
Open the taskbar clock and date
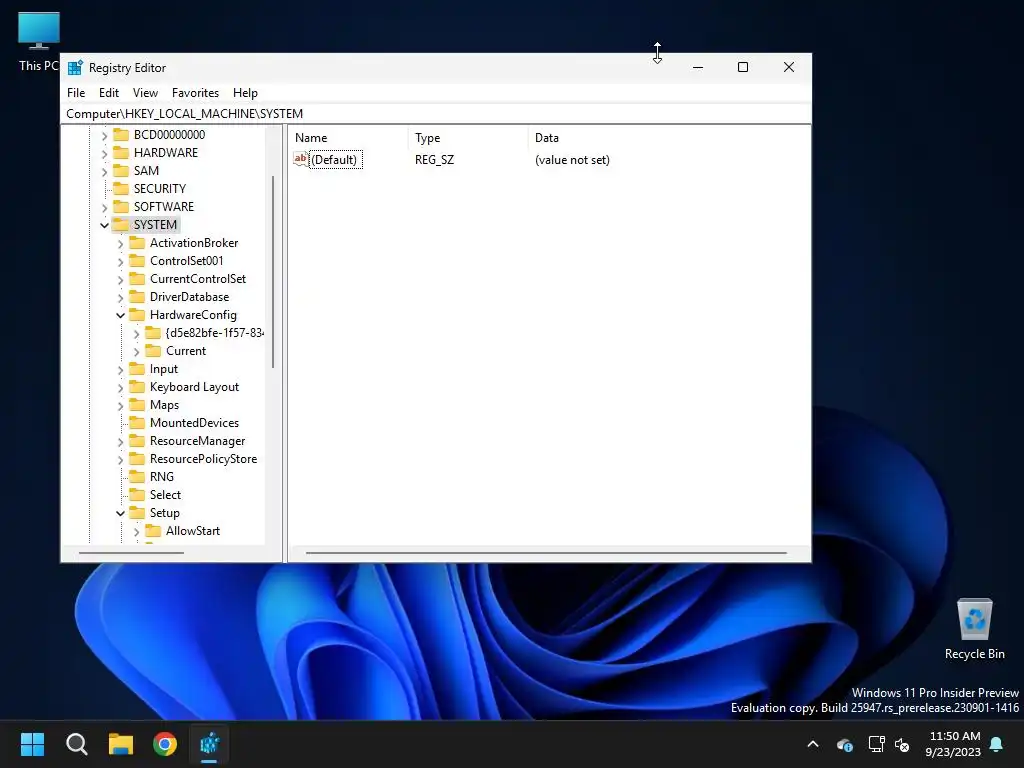[x=953, y=744]
